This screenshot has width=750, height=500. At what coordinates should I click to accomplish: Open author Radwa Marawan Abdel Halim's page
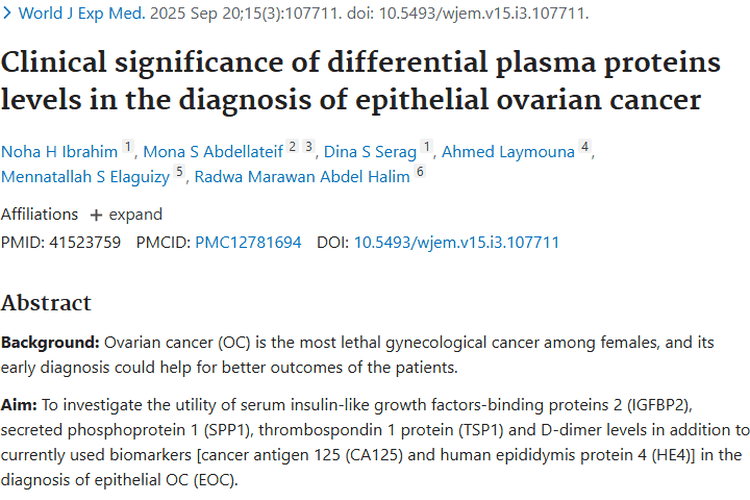coord(302,178)
